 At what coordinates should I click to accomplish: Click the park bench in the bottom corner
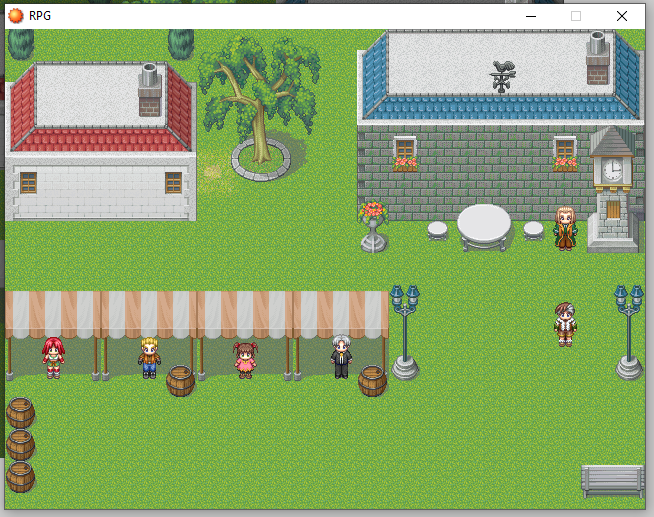[612, 480]
